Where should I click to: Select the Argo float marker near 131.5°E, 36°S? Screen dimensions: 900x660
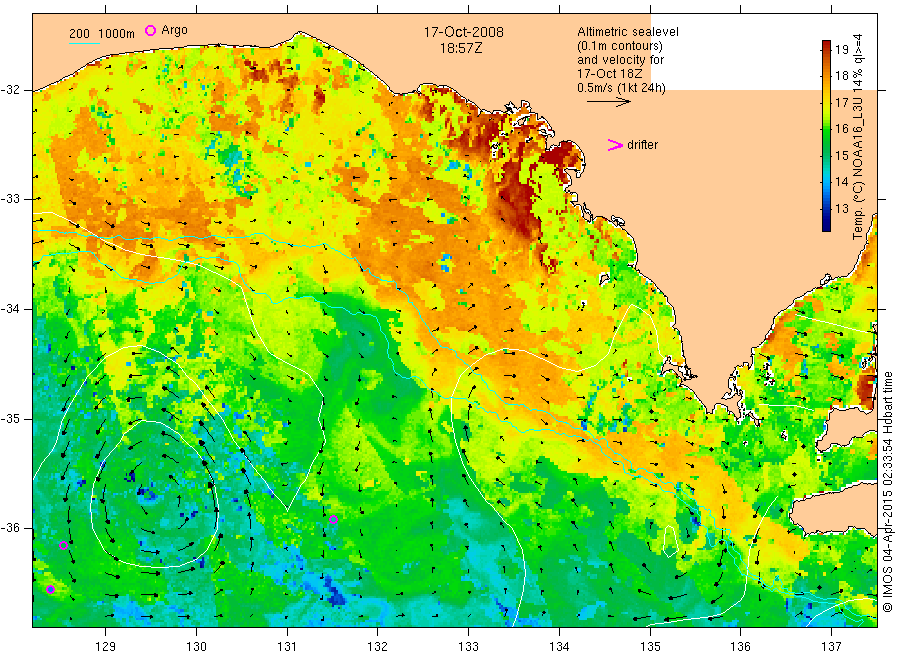click(333, 520)
